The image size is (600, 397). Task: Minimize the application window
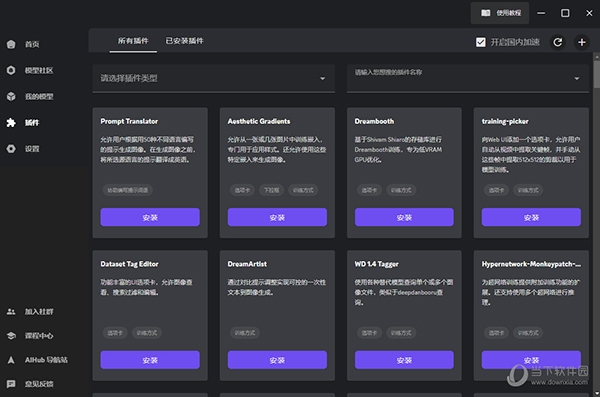(x=541, y=13)
